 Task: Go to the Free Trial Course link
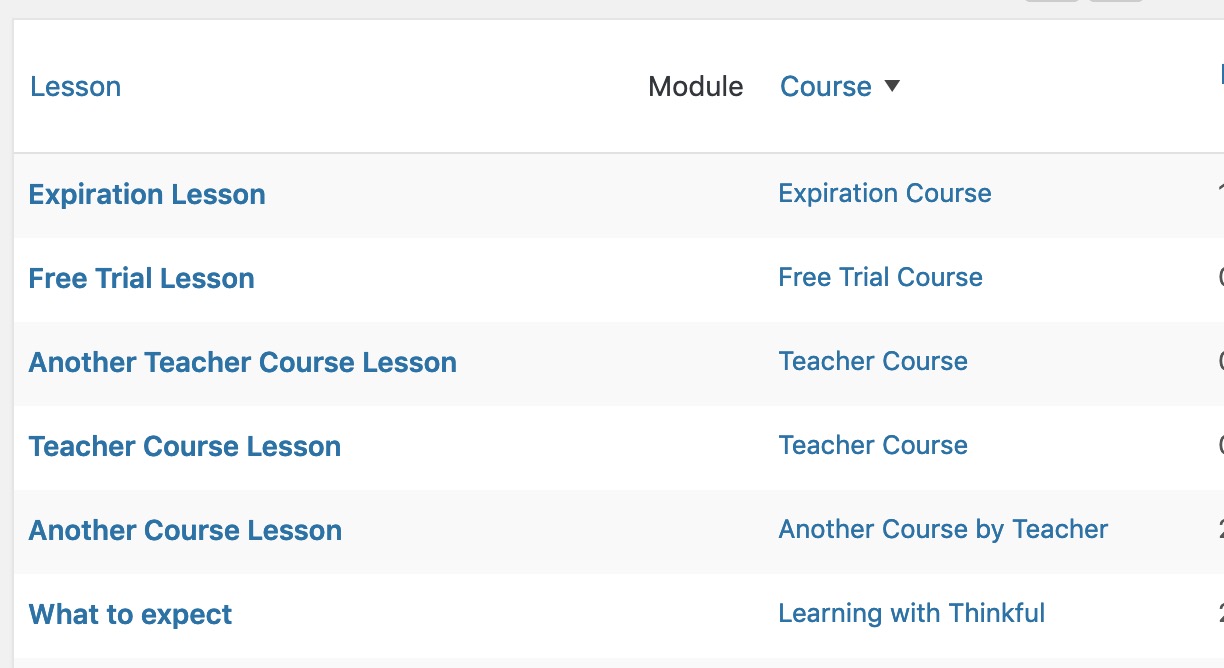tap(881, 277)
